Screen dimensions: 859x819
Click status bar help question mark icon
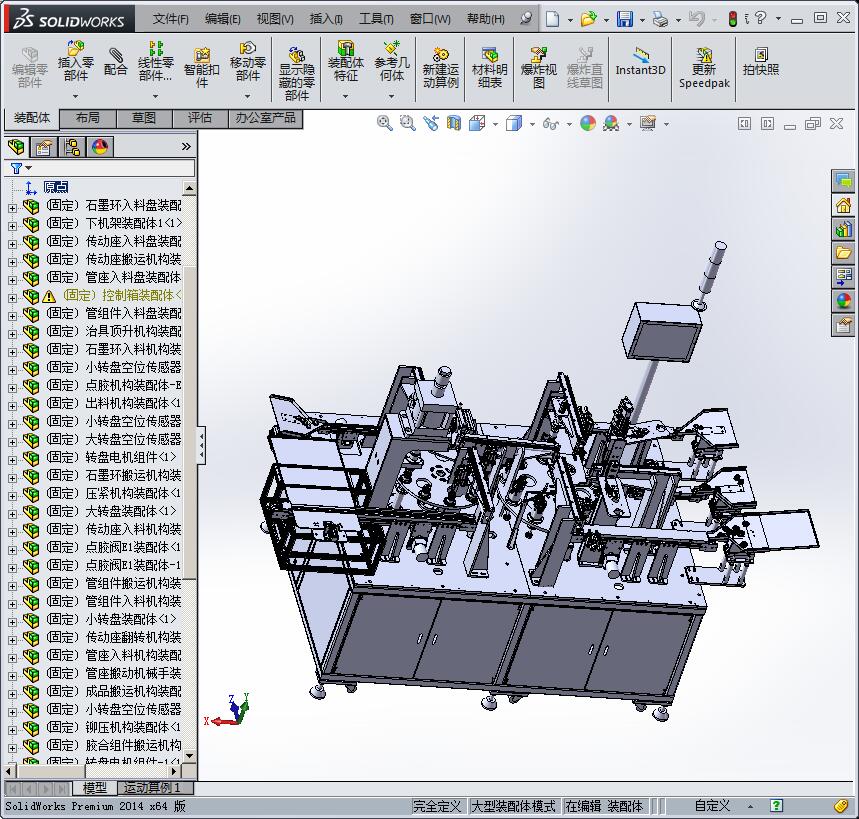(x=776, y=806)
